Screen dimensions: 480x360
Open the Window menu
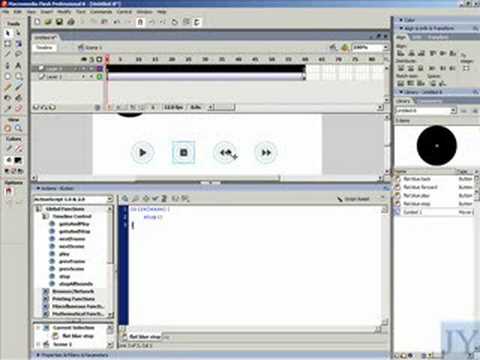coord(144,12)
